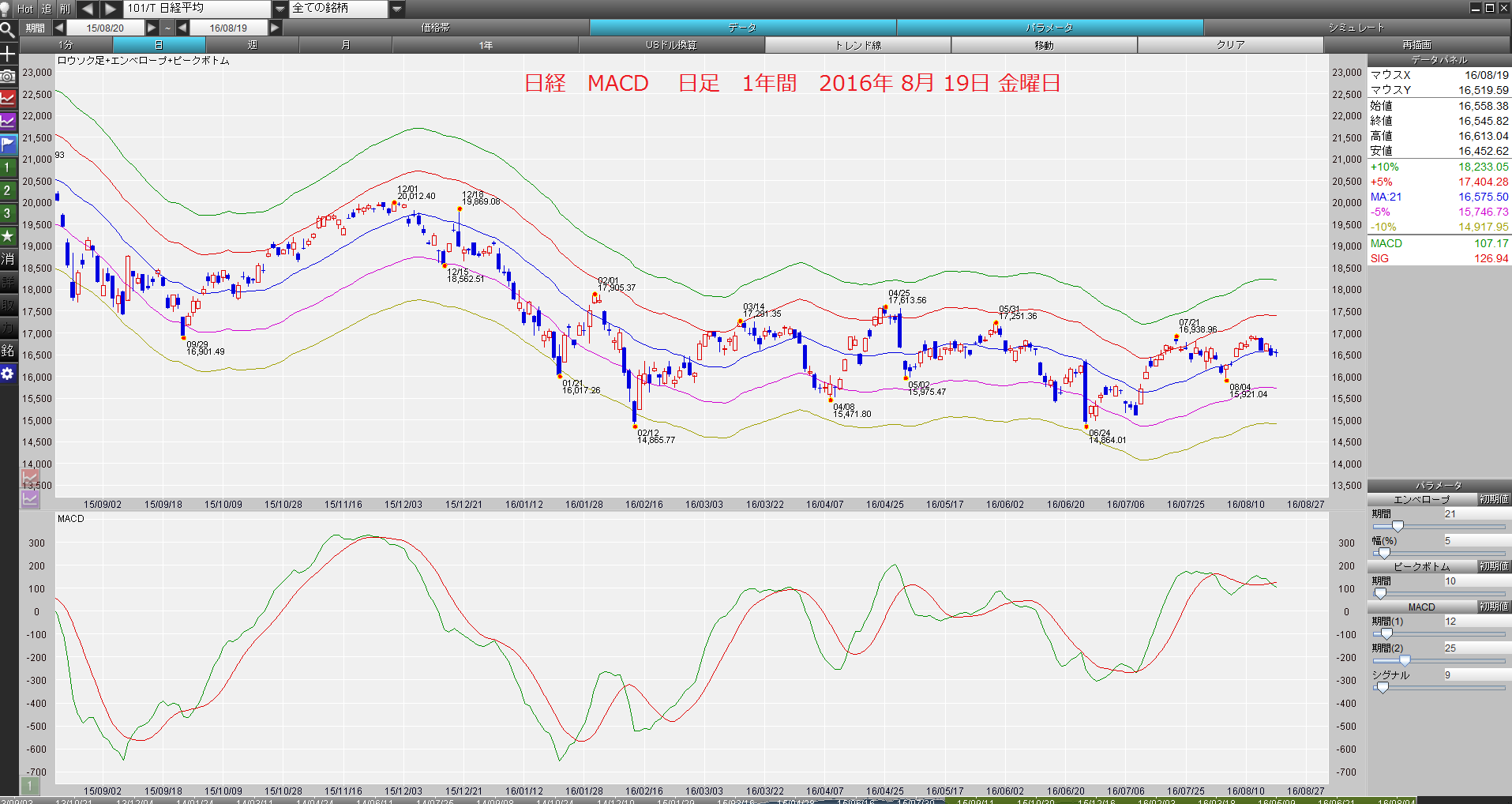
Task: Switch to 週 weekly timeframe tab
Action: tap(253, 45)
